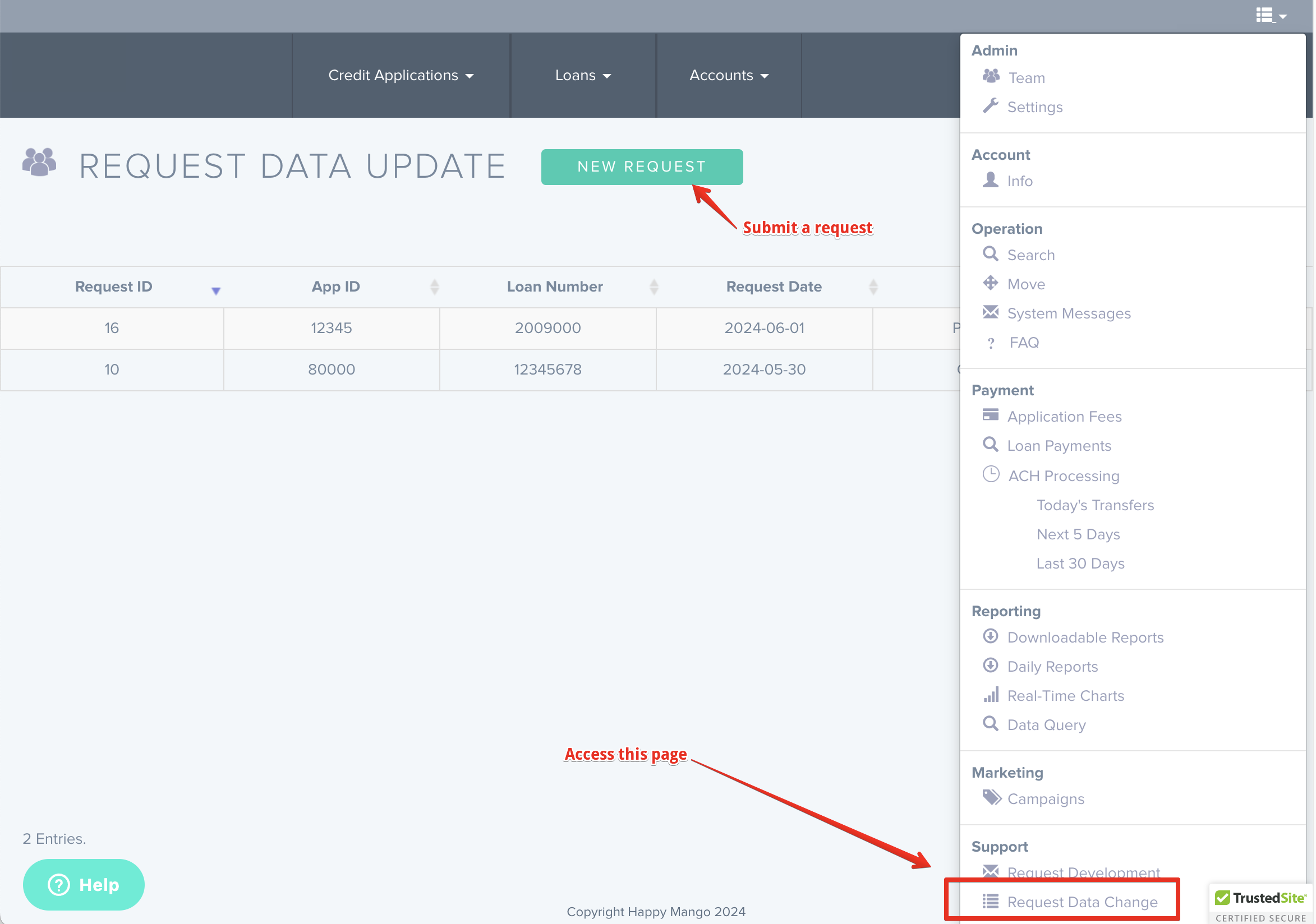Click the System Messages envelope icon
The height and width of the screenshot is (924, 1316).
tap(990, 312)
